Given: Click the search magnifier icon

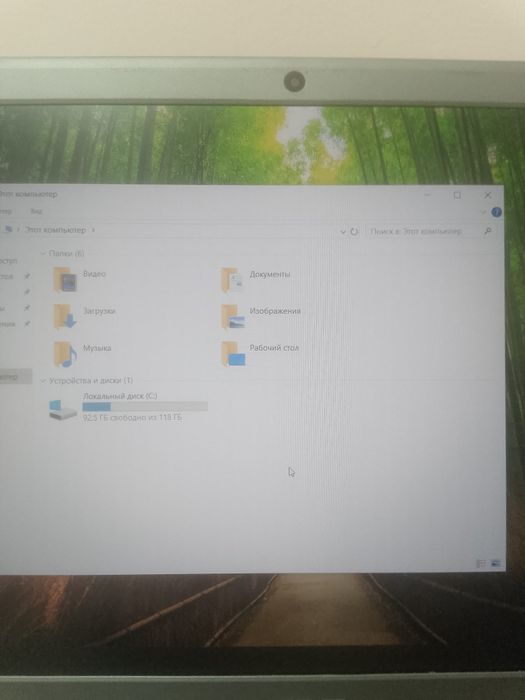Looking at the screenshot, I should [x=488, y=231].
